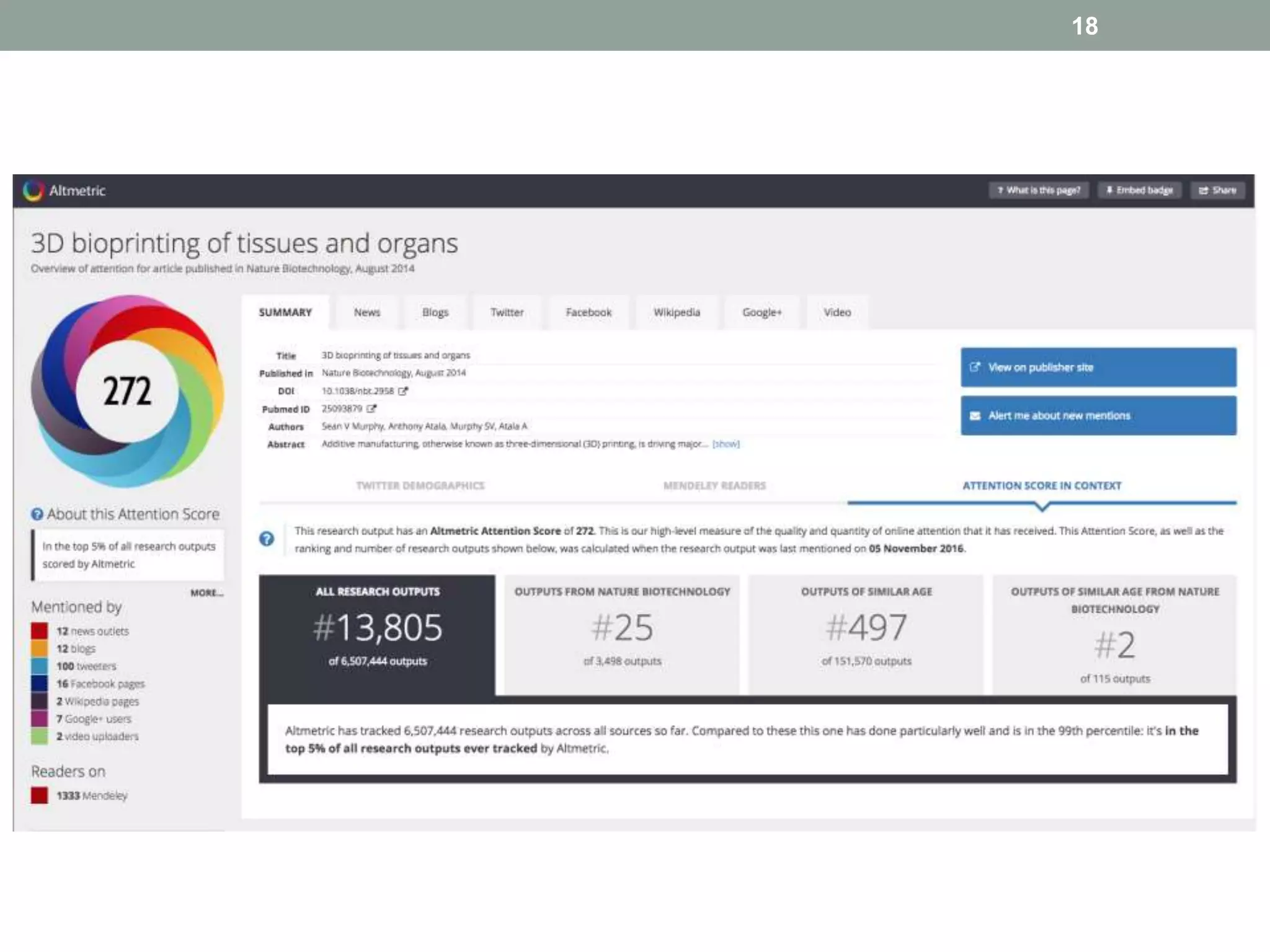Open the Twitter tab

pos(507,312)
